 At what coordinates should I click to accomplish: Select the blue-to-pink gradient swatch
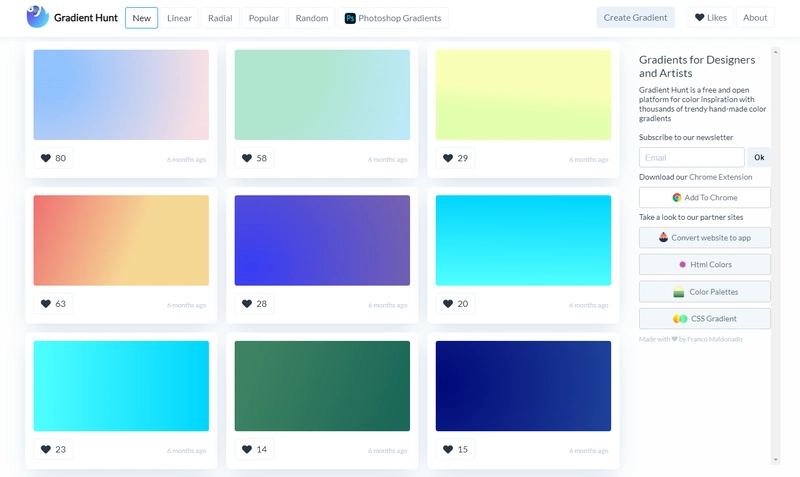(121, 95)
